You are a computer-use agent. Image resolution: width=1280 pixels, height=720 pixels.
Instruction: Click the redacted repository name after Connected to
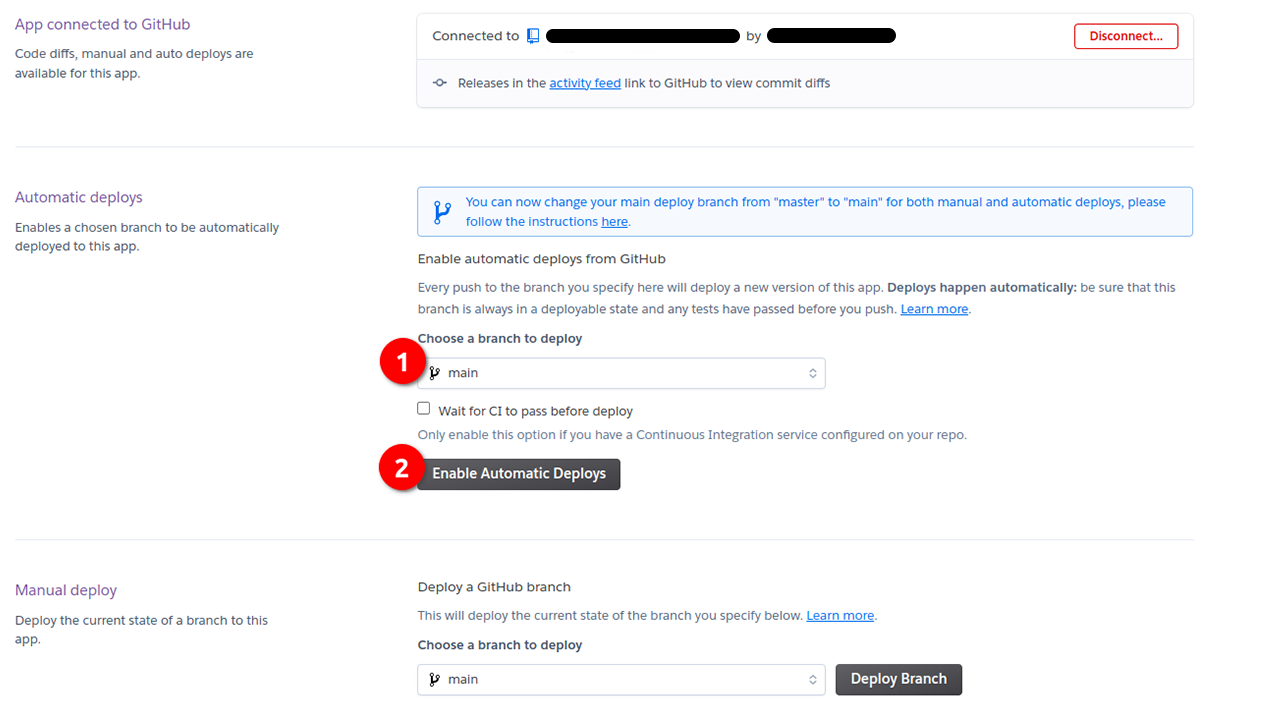(643, 36)
